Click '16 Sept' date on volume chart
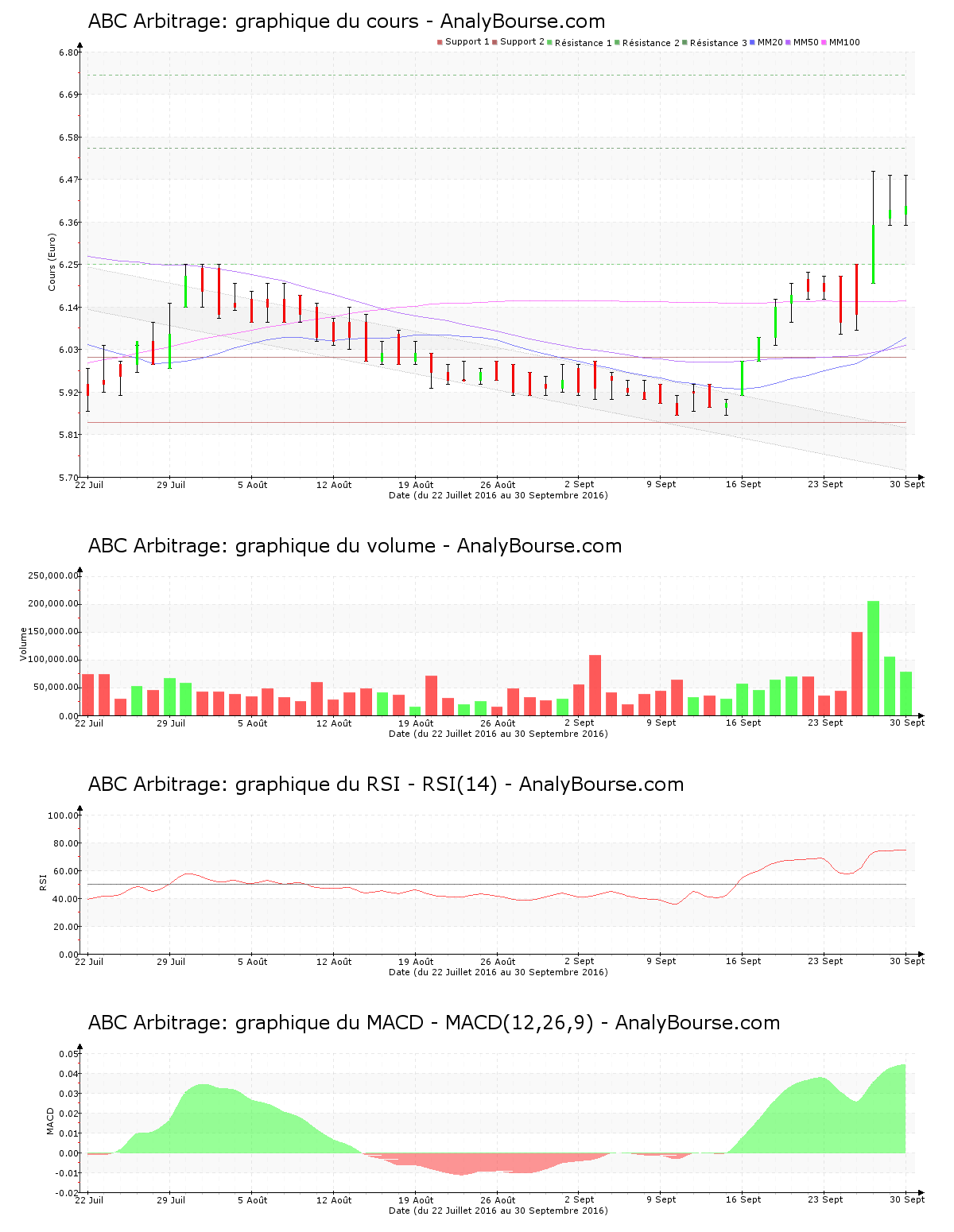Image resolution: width=954 pixels, height=1232 pixels. [743, 723]
